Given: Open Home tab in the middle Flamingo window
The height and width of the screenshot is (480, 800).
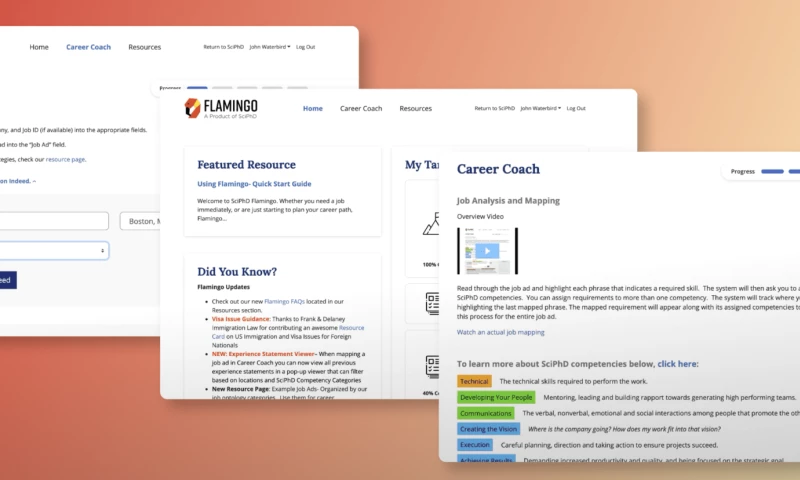Looking at the screenshot, I should coord(313,108).
